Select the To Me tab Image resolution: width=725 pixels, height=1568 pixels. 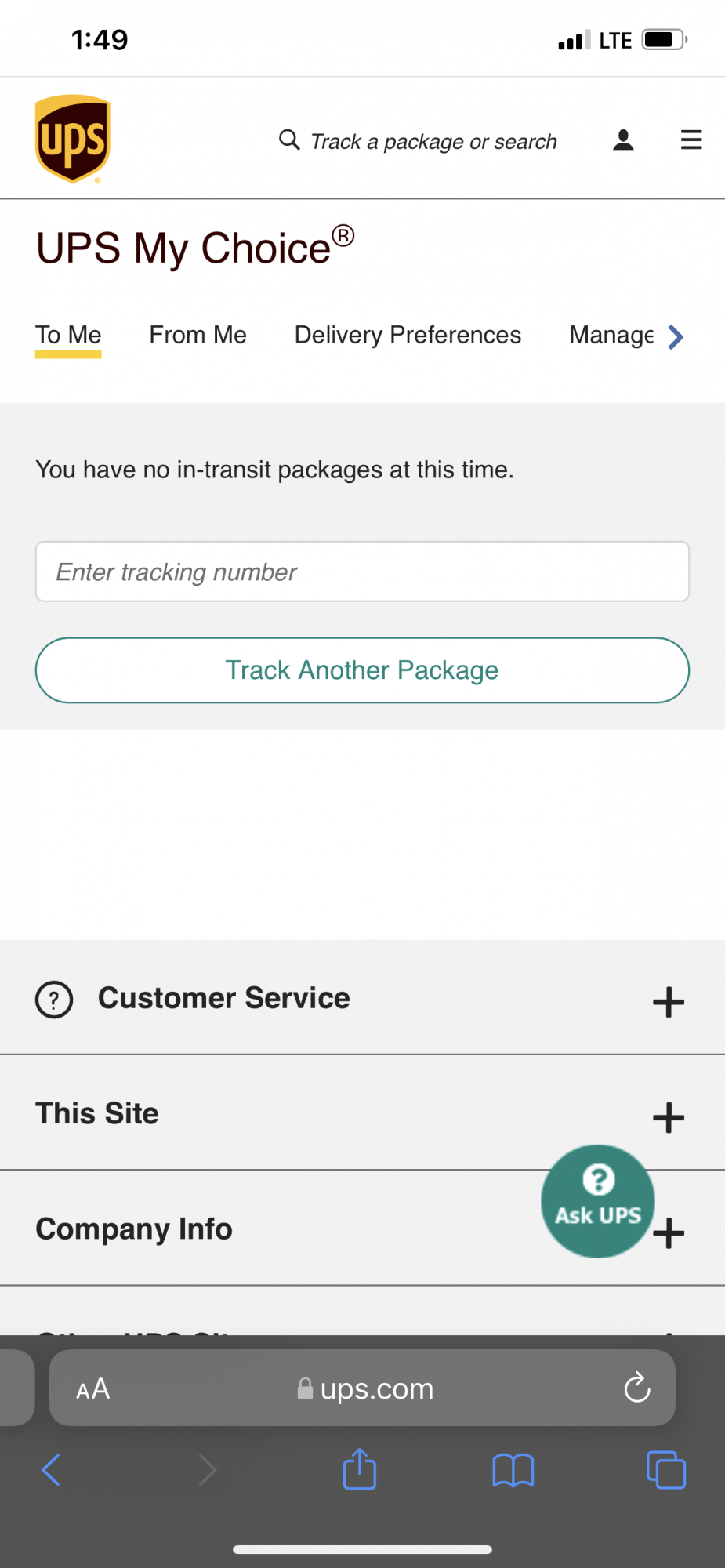(68, 335)
